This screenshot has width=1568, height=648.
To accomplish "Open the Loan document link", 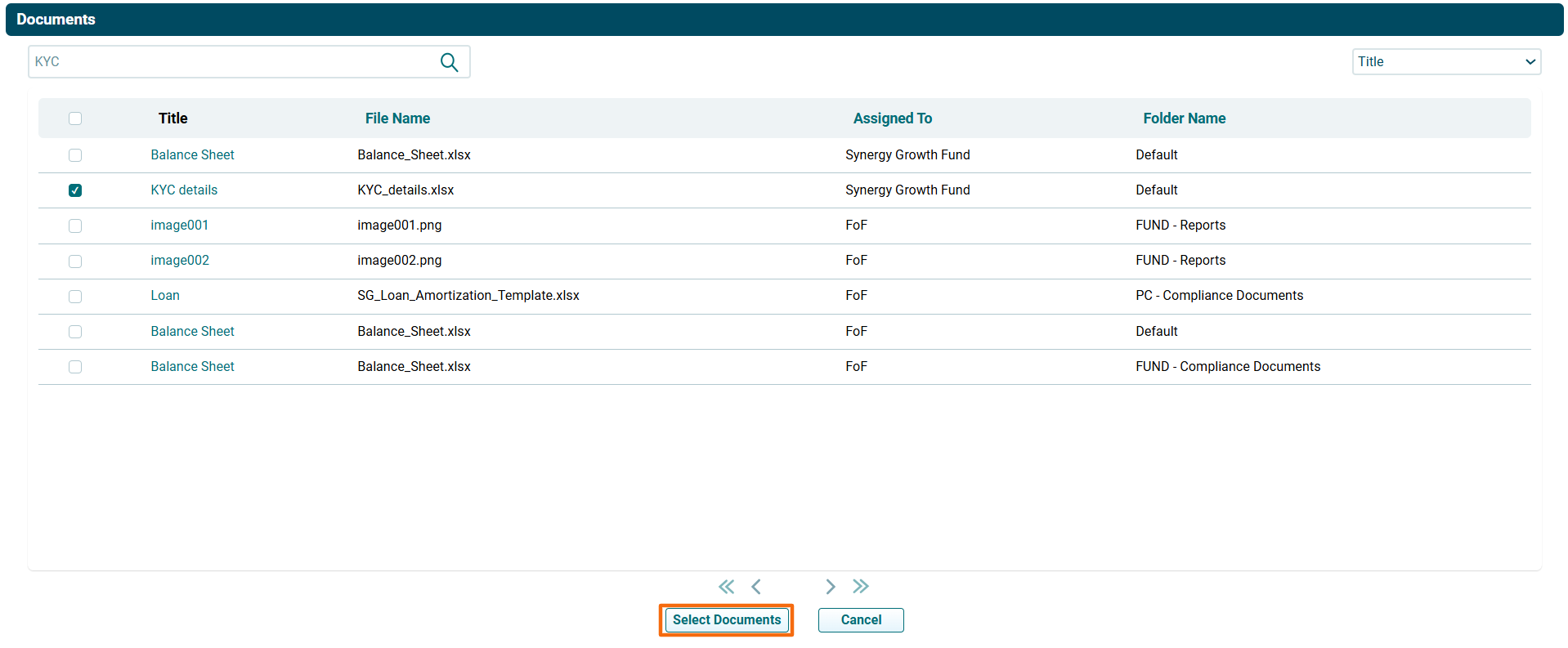I will (165, 296).
